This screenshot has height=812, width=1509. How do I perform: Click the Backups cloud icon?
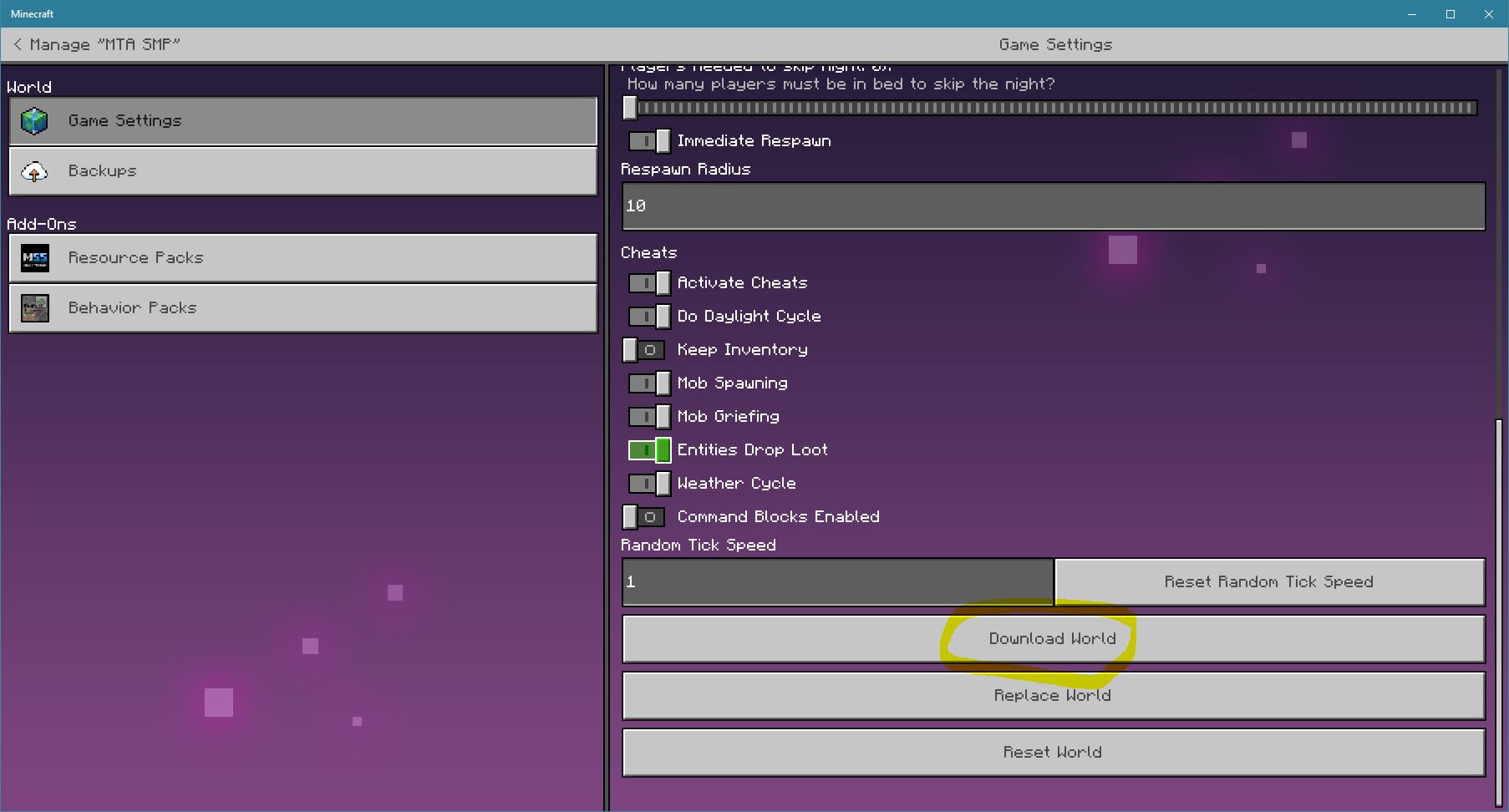pyautogui.click(x=34, y=171)
